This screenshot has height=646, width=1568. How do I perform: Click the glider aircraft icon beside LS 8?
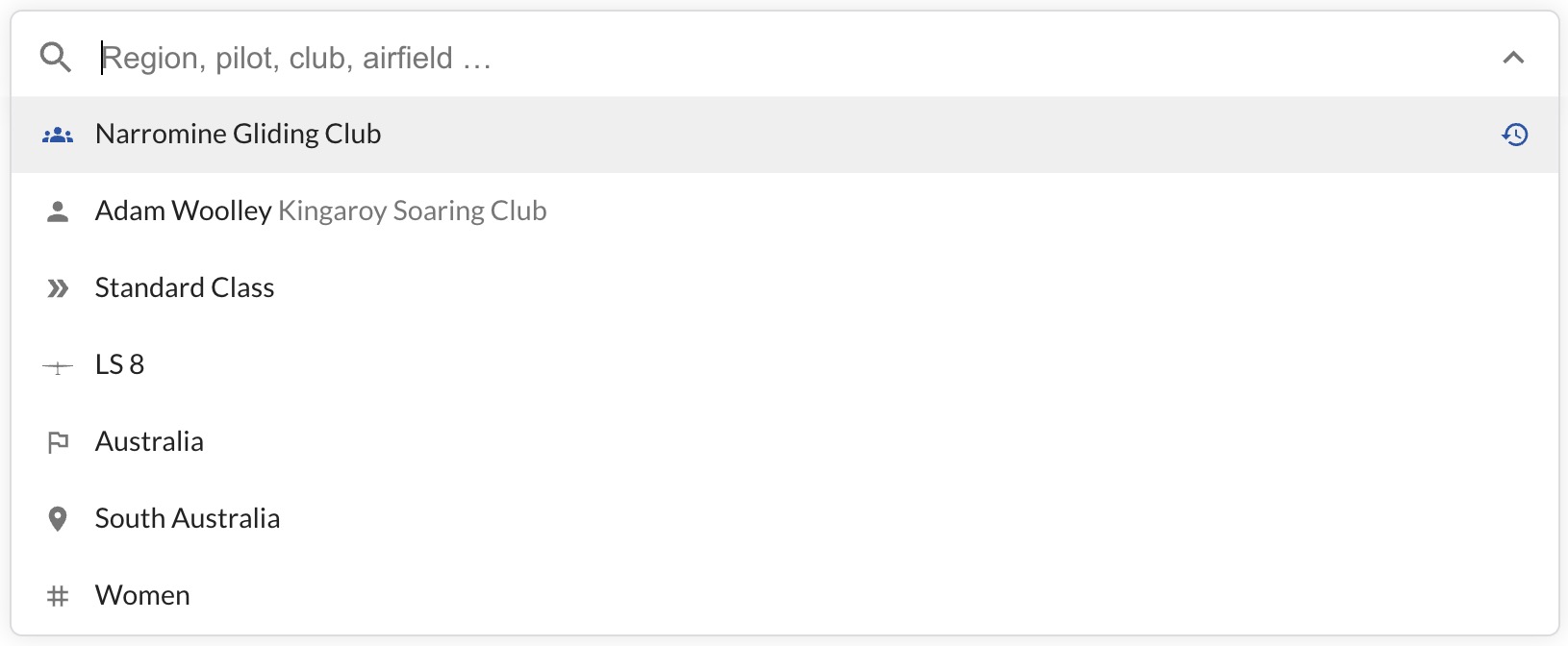(x=58, y=366)
